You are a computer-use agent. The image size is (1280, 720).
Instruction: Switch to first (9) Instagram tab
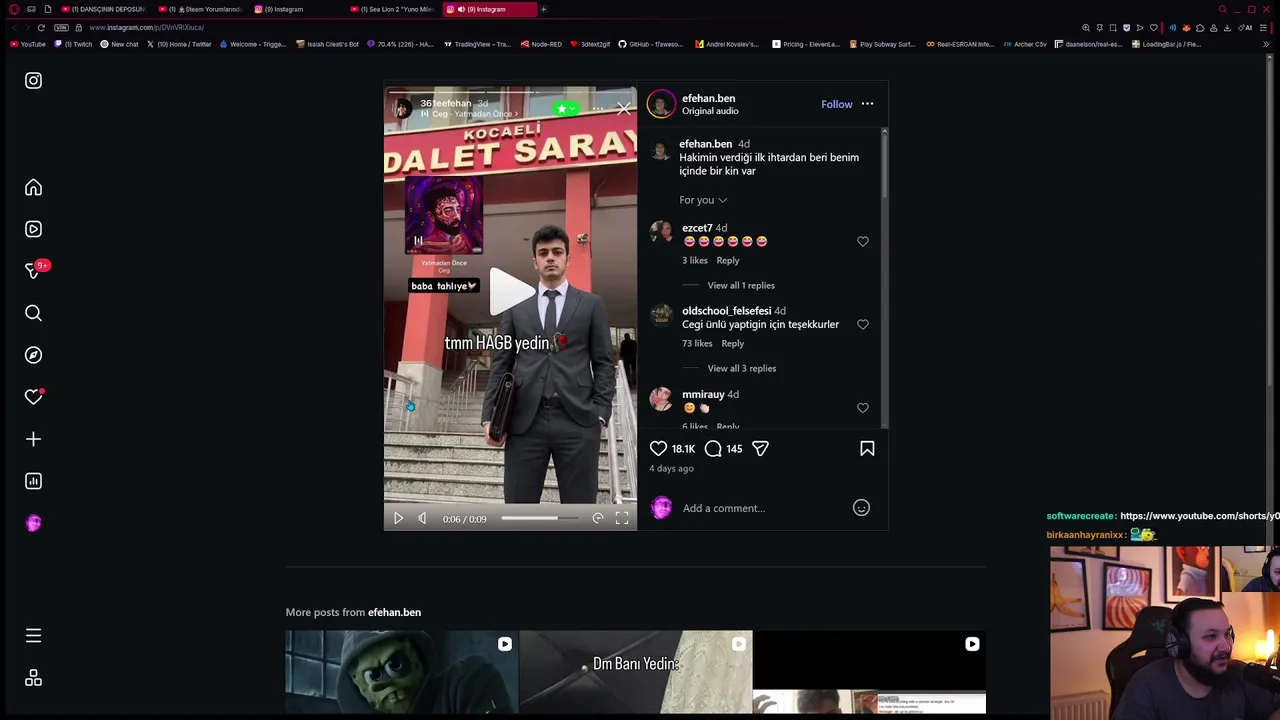[x=296, y=9]
